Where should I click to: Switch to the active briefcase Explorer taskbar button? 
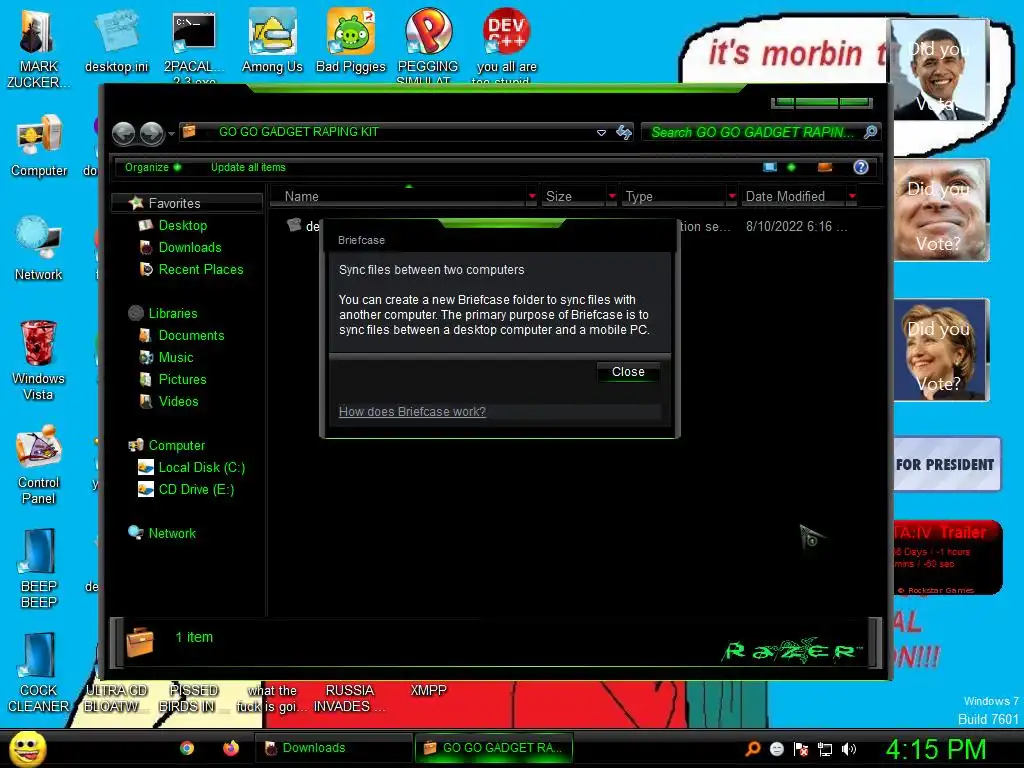click(494, 748)
